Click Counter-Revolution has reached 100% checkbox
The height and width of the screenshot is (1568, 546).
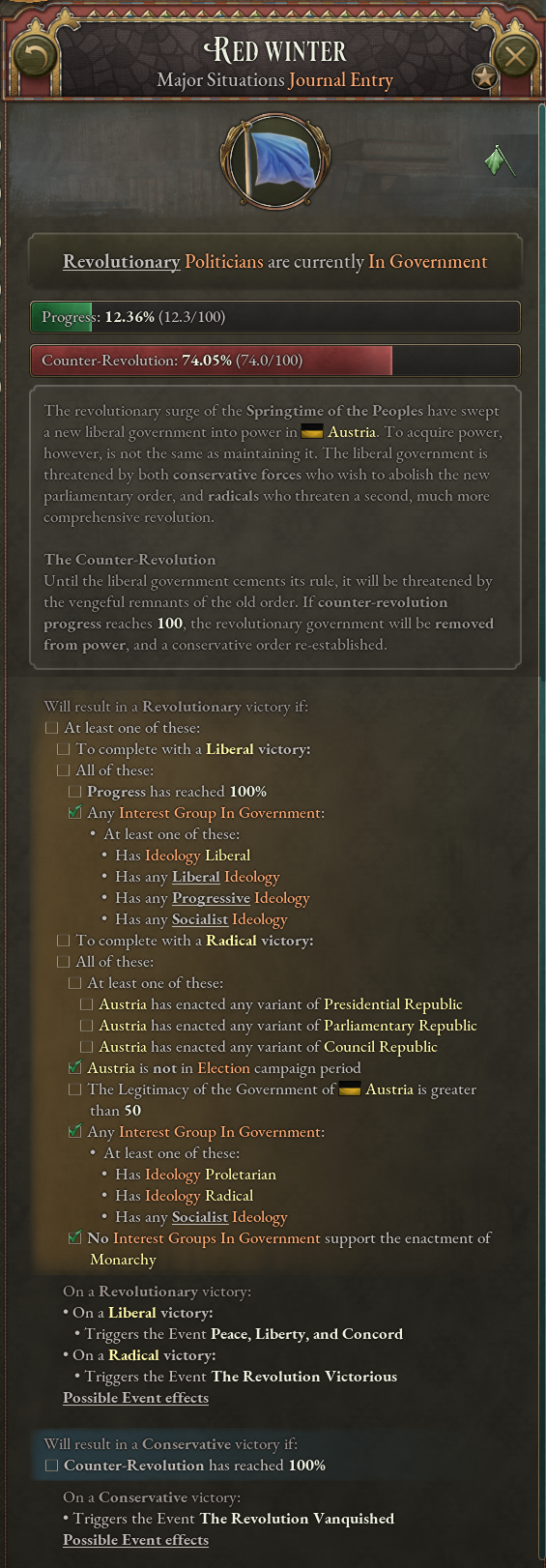pyautogui.click(x=52, y=1466)
